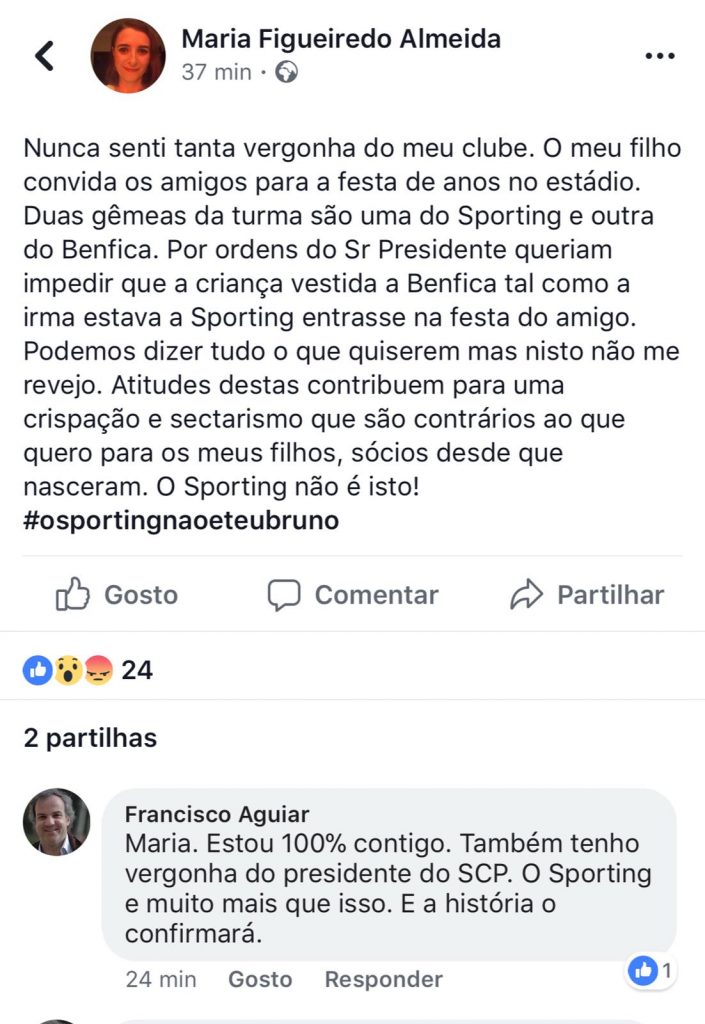Click the angry reaction emoji
705x1024 pixels.
click(x=99, y=670)
